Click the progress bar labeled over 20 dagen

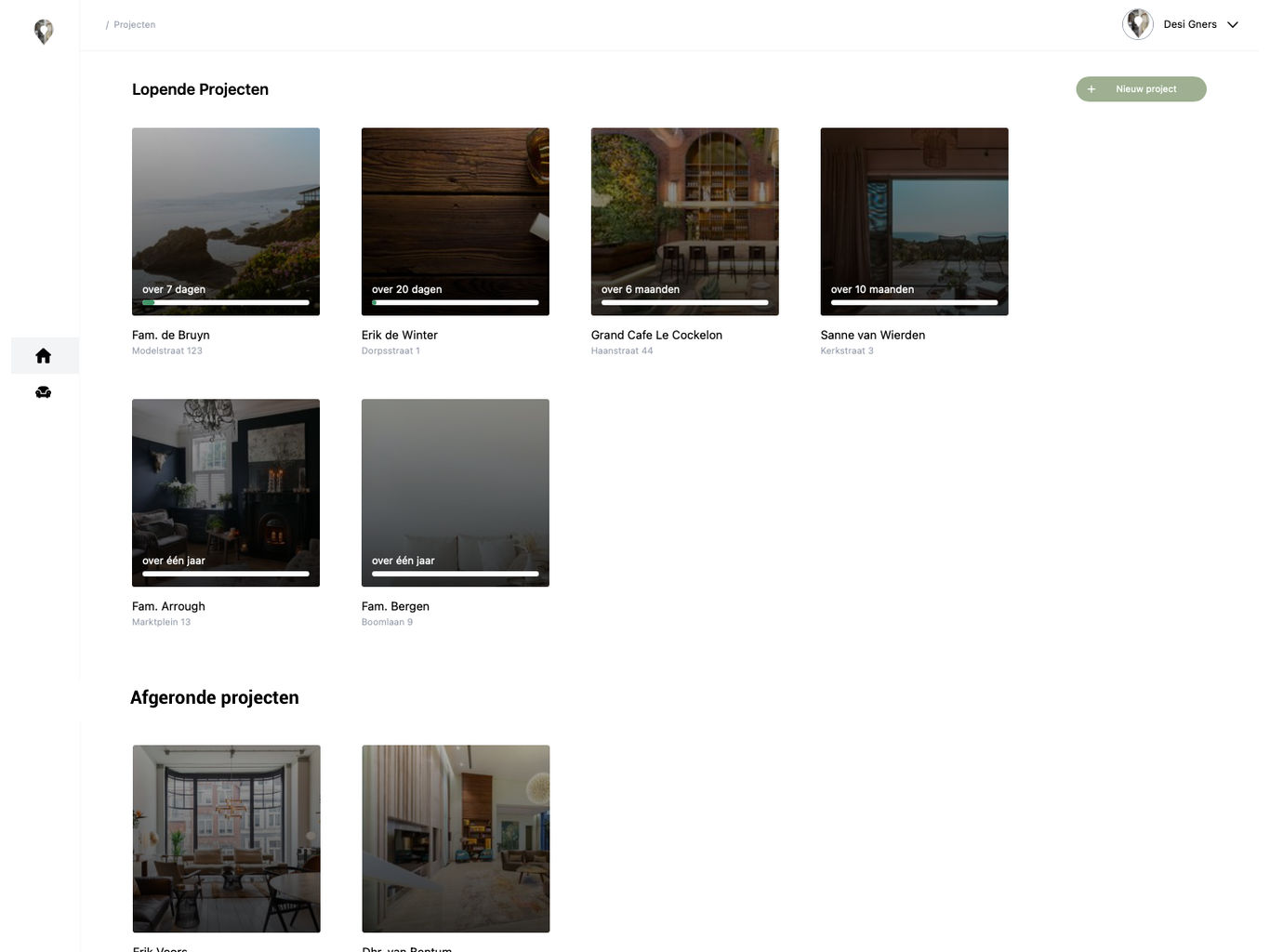(456, 302)
